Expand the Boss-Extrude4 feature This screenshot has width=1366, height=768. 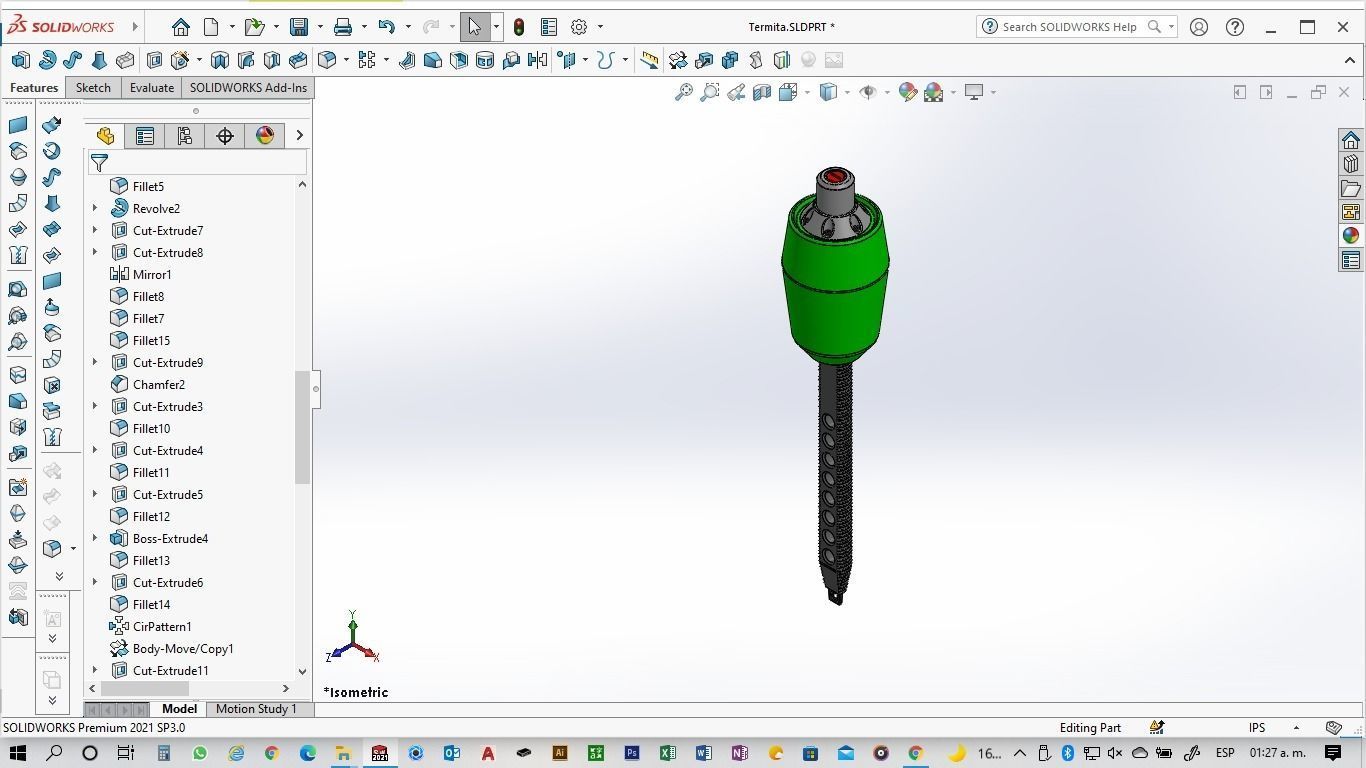pyautogui.click(x=95, y=538)
